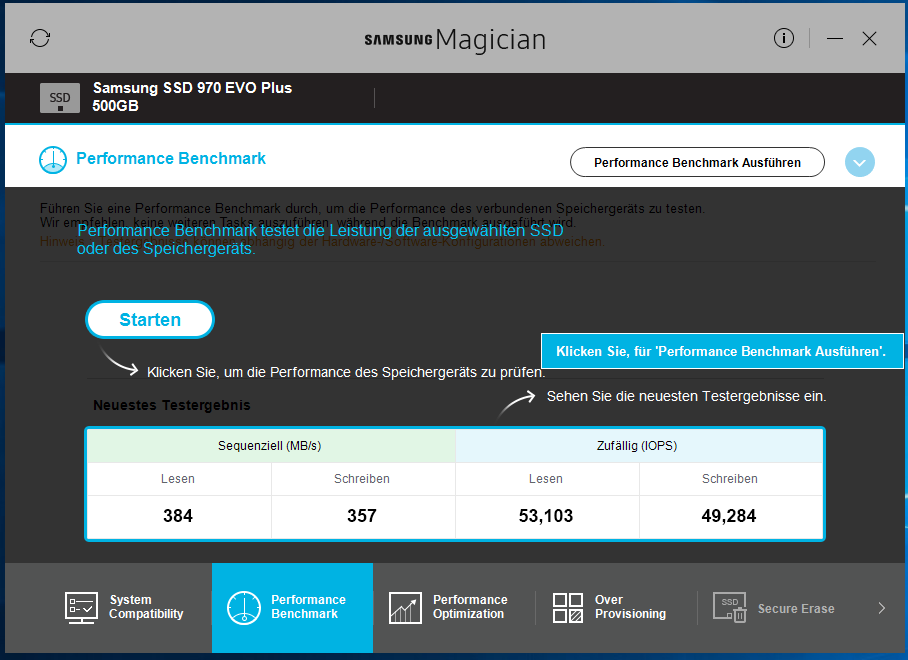The image size is (908, 660).
Task: Click random read value 53,103
Action: tap(545, 516)
